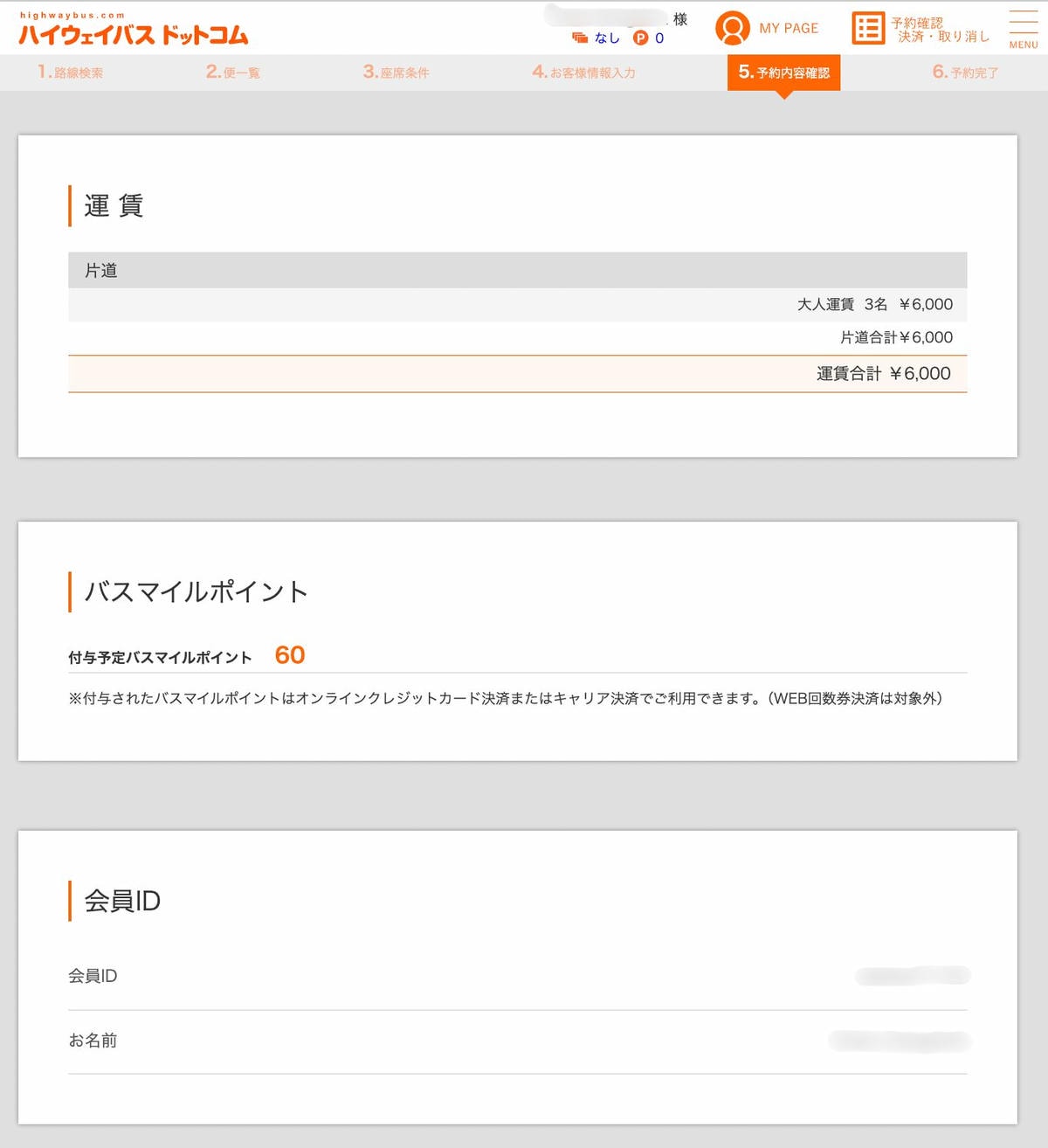Click the MY PAGE user avatar icon

click(733, 28)
